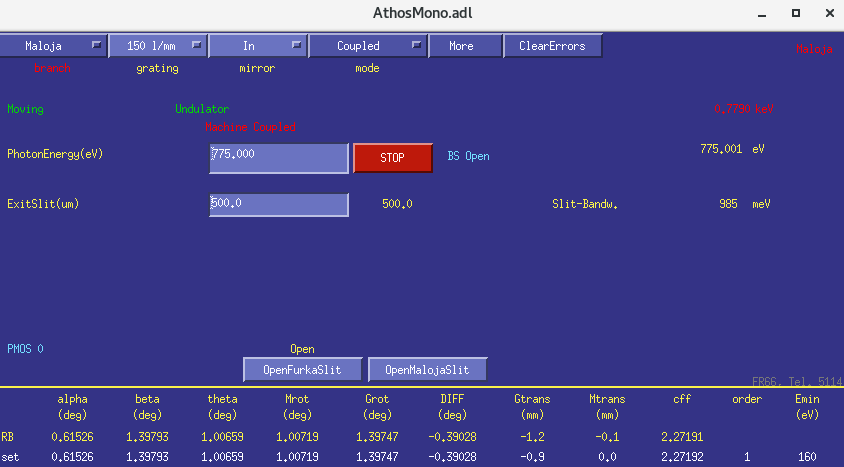Click the red 'Machine Coupled' text
The height and width of the screenshot is (467, 844).
(250, 128)
